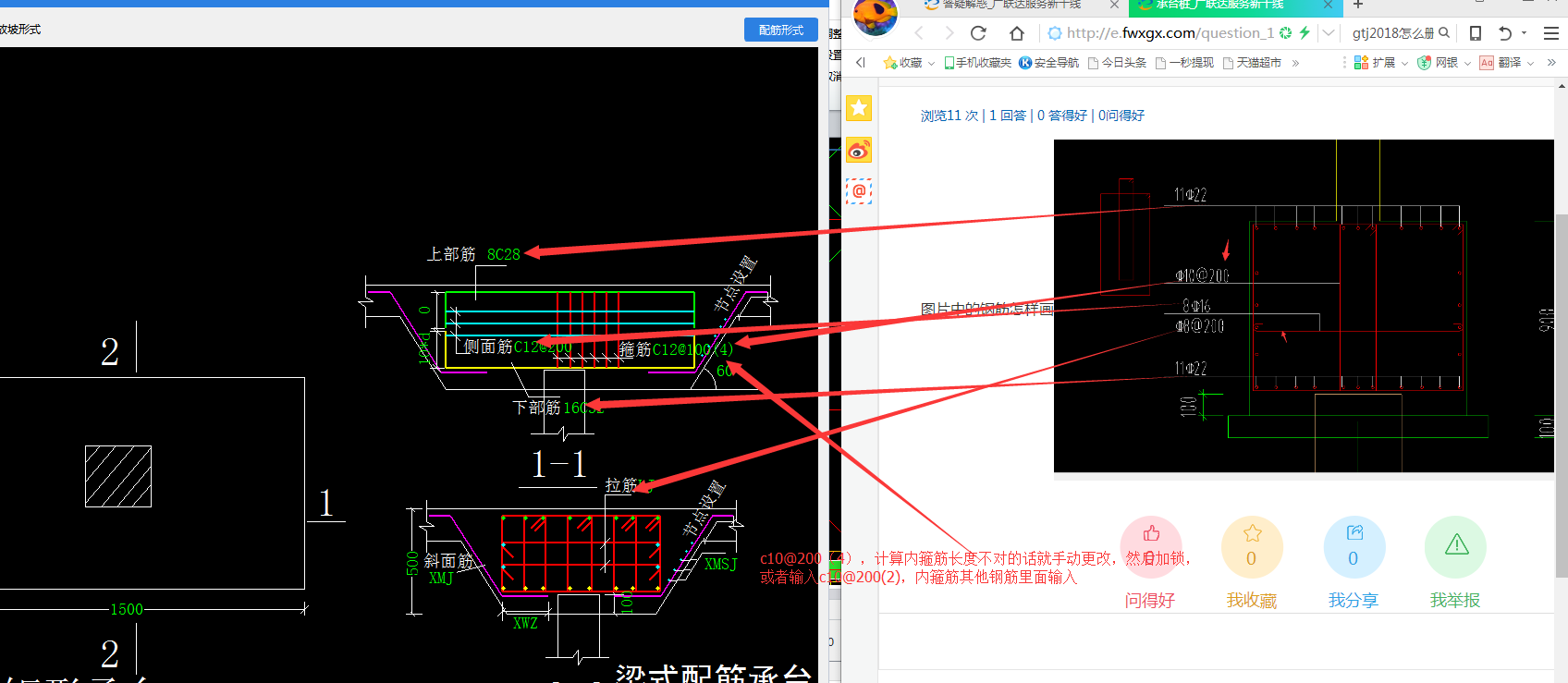This screenshot has height=683, width=1568.
Task: Close the 答疑解惑 tab
Action: coord(1114,6)
